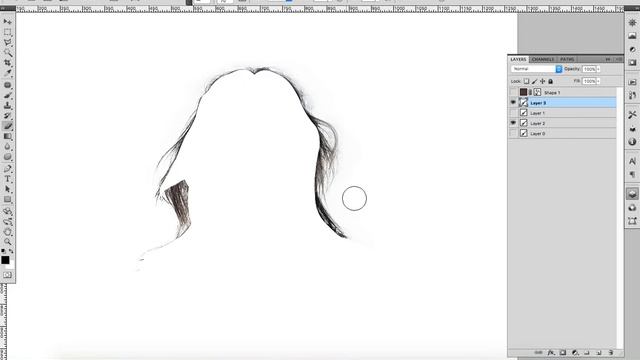This screenshot has height=360, width=640.
Task: Select the Hand tool
Action: click(7, 232)
